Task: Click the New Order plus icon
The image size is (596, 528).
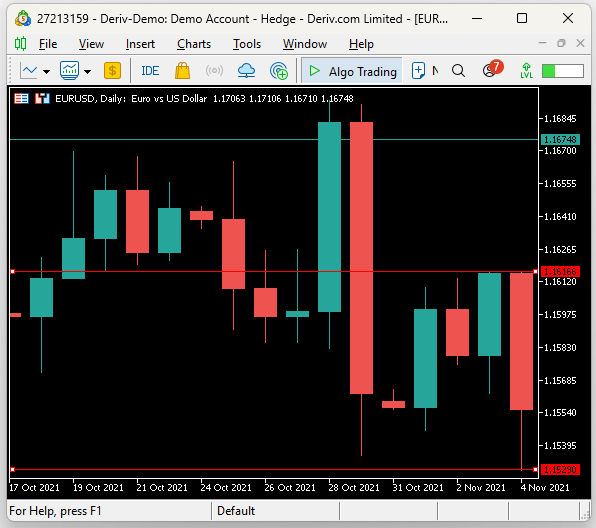Action: (418, 71)
